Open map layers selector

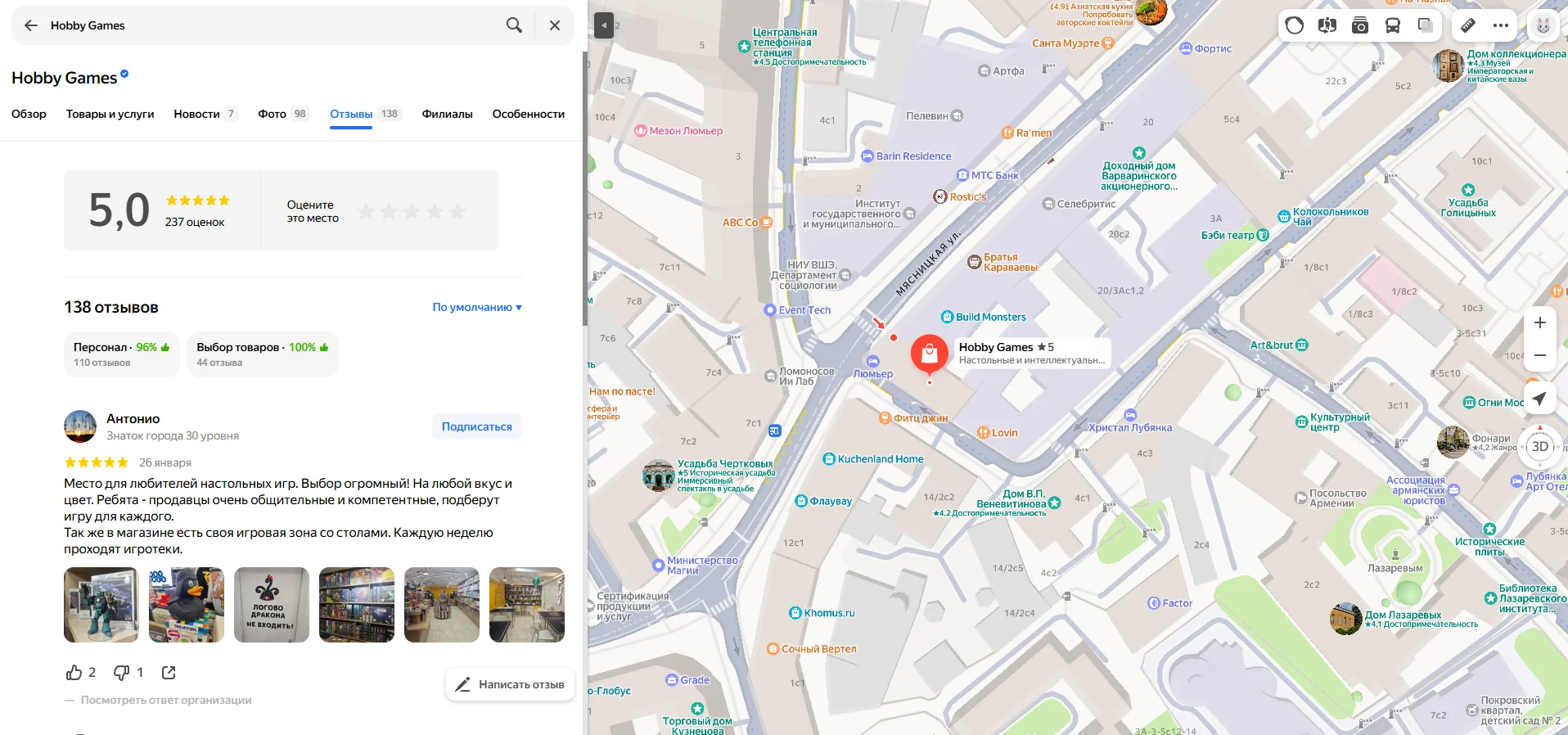click(1426, 25)
